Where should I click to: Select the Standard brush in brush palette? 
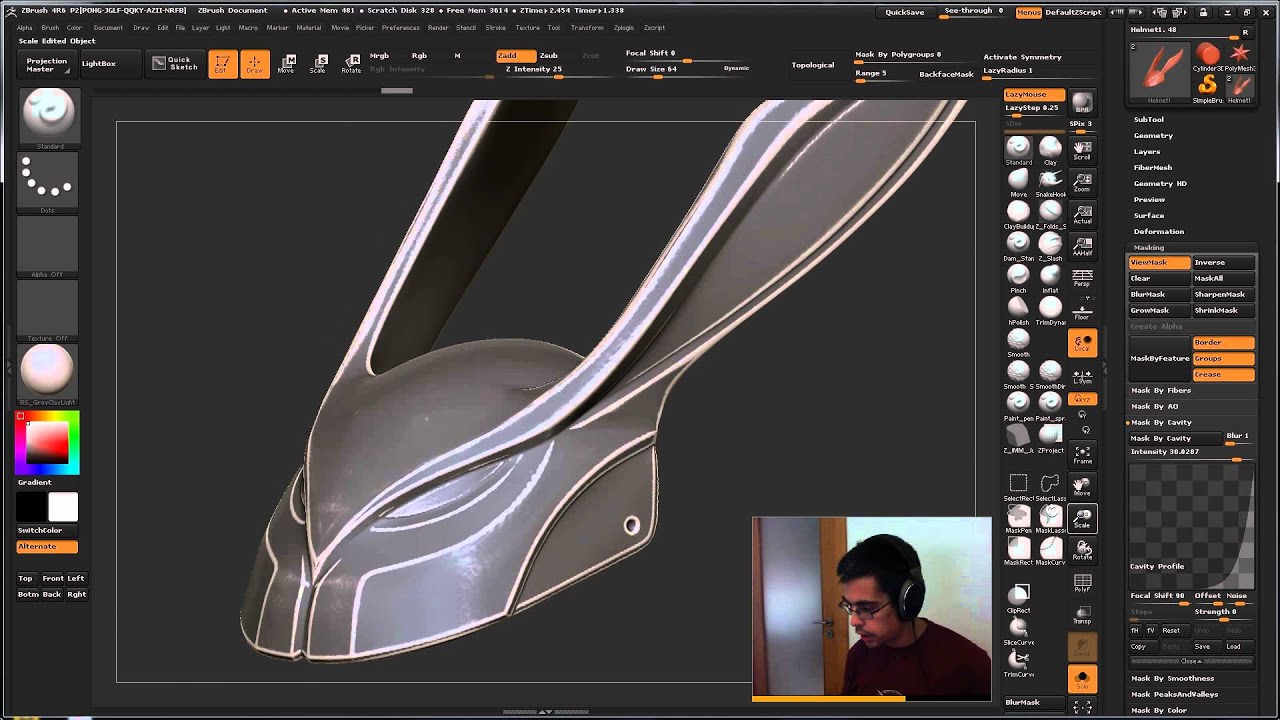[1018, 149]
